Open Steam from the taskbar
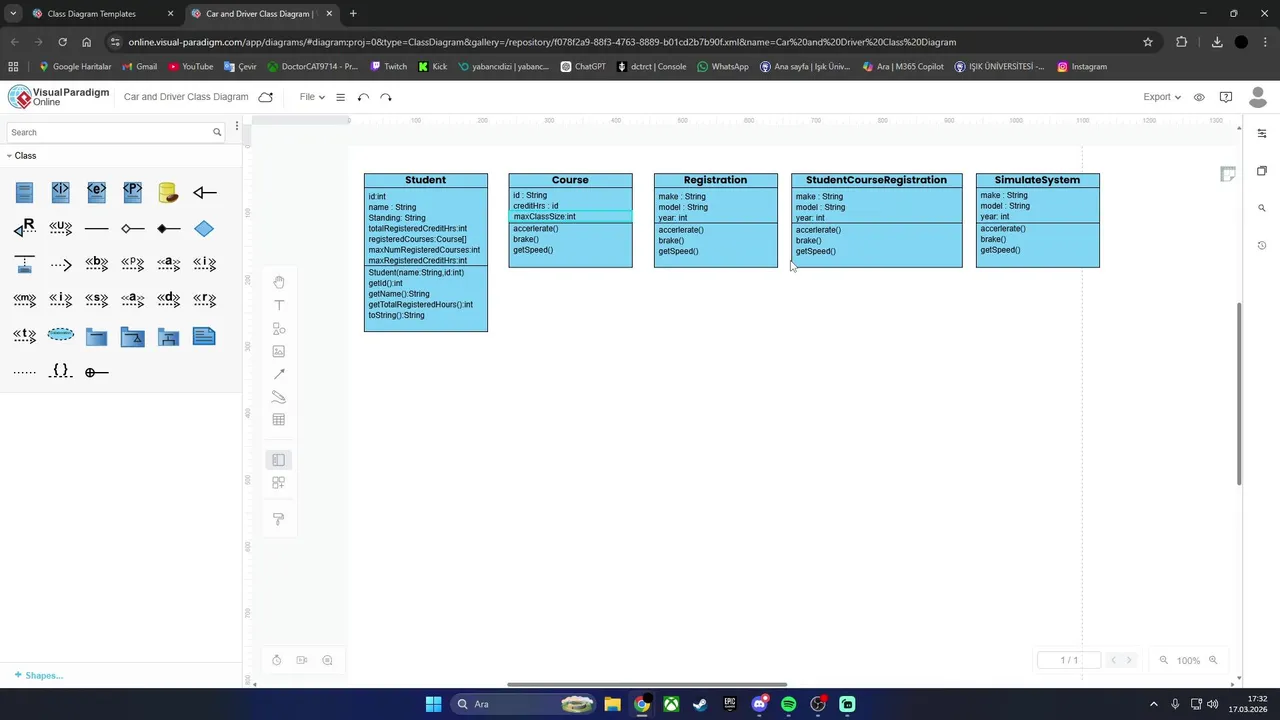Screen dimensions: 1280x720 coord(700,704)
